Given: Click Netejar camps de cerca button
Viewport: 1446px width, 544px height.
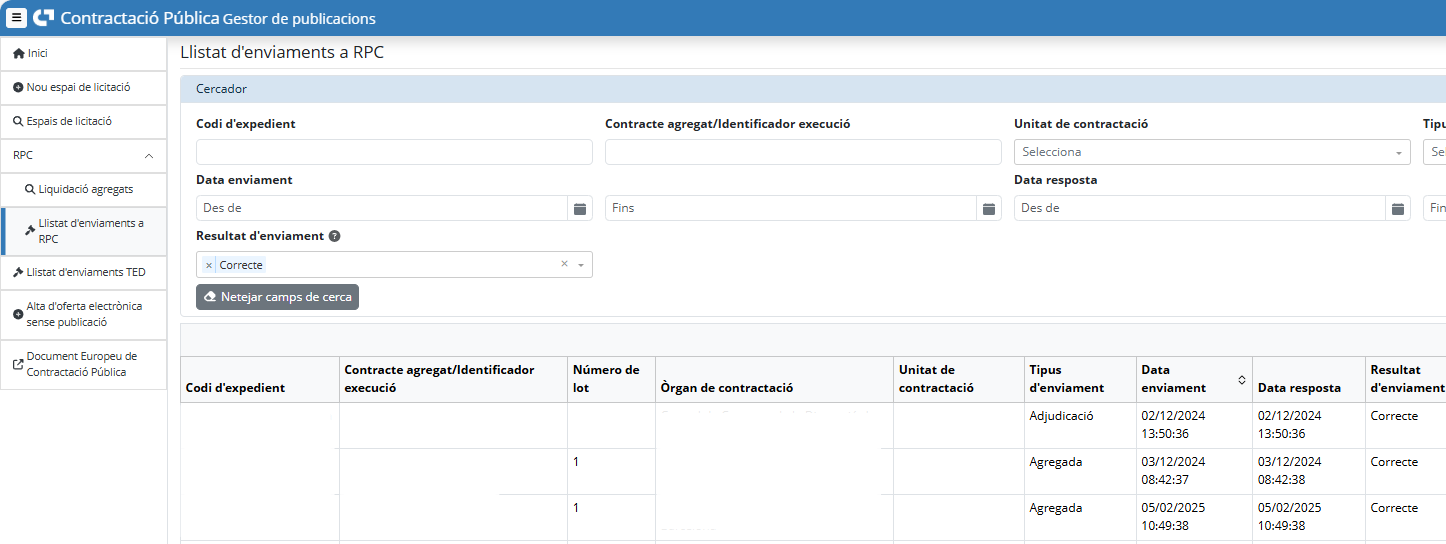Looking at the screenshot, I should click(277, 298).
